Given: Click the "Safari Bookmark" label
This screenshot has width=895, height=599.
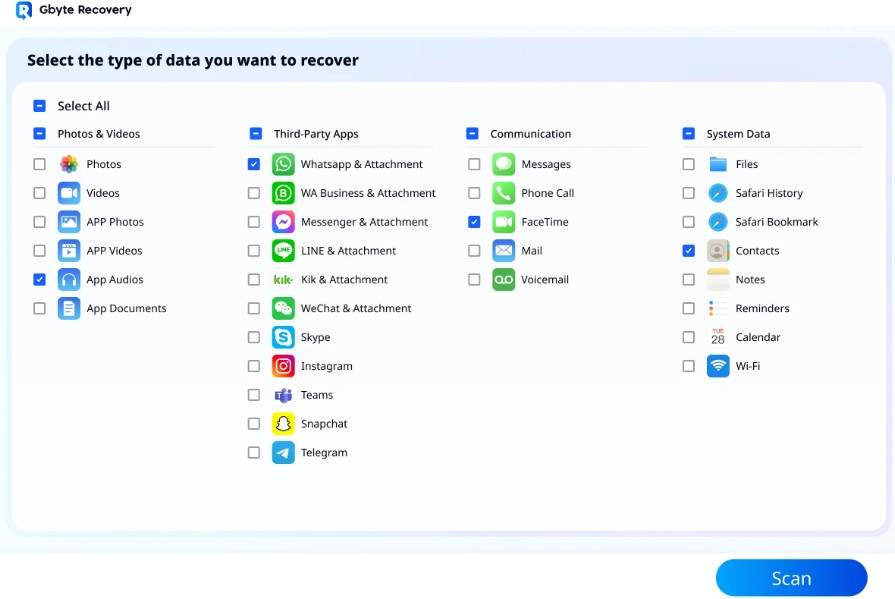Looking at the screenshot, I should pos(776,222).
